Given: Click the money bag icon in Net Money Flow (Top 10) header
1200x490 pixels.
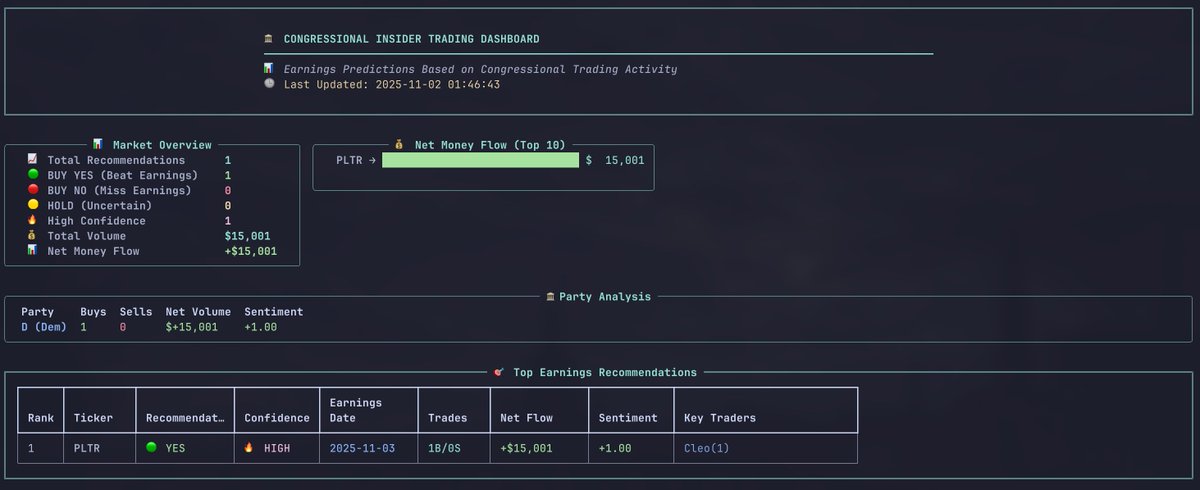Looking at the screenshot, I should [399, 145].
